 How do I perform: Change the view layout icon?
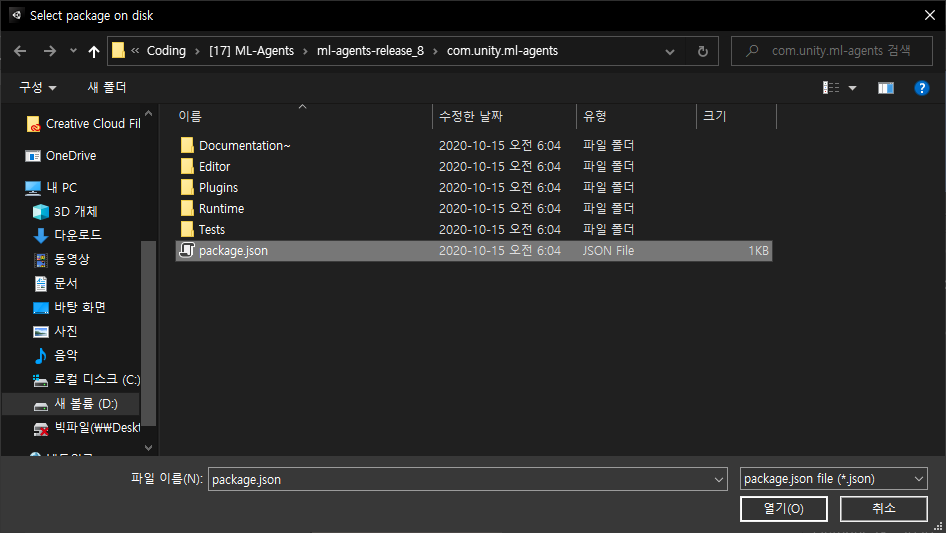pos(831,88)
